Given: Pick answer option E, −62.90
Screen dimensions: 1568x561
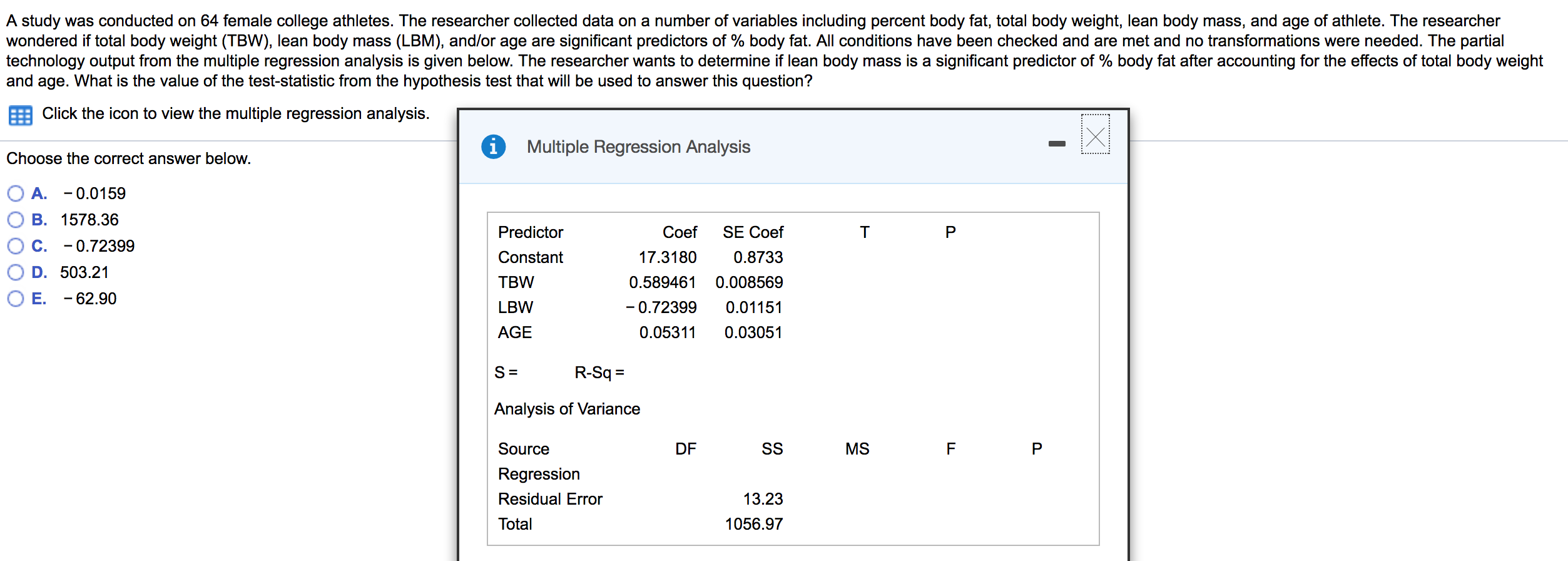Looking at the screenshot, I should click(x=16, y=299).
